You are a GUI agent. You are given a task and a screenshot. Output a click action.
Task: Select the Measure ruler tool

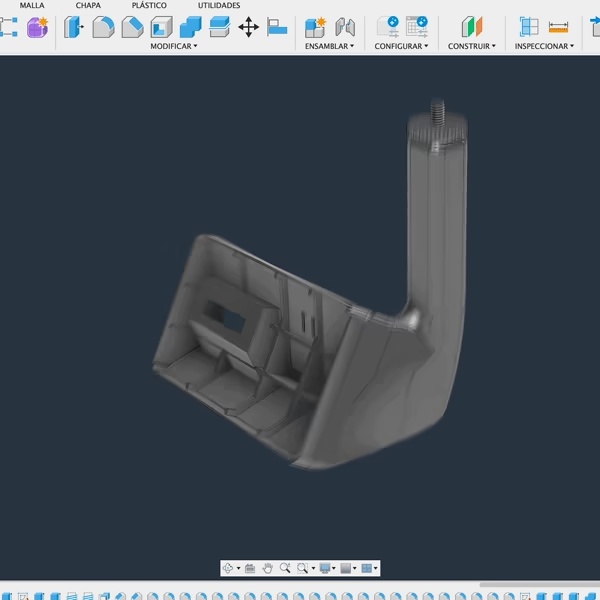click(558, 27)
